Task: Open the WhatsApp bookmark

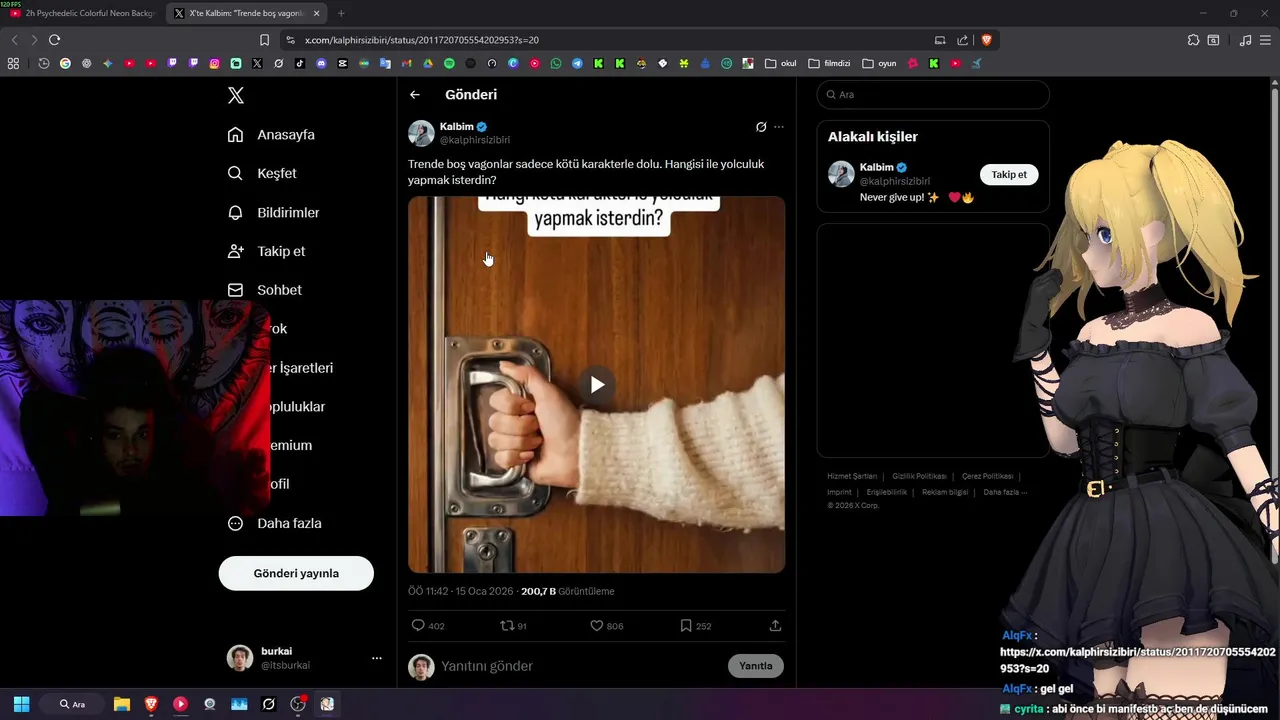Action: (556, 63)
